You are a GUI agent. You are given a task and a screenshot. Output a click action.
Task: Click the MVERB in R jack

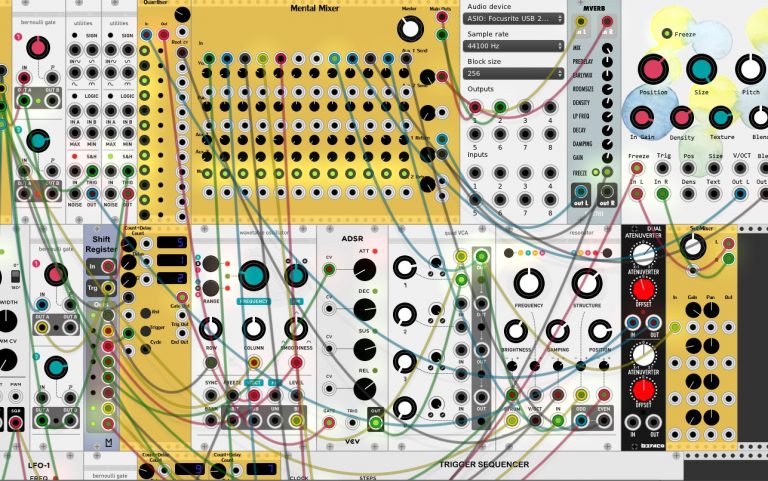[x=607, y=21]
